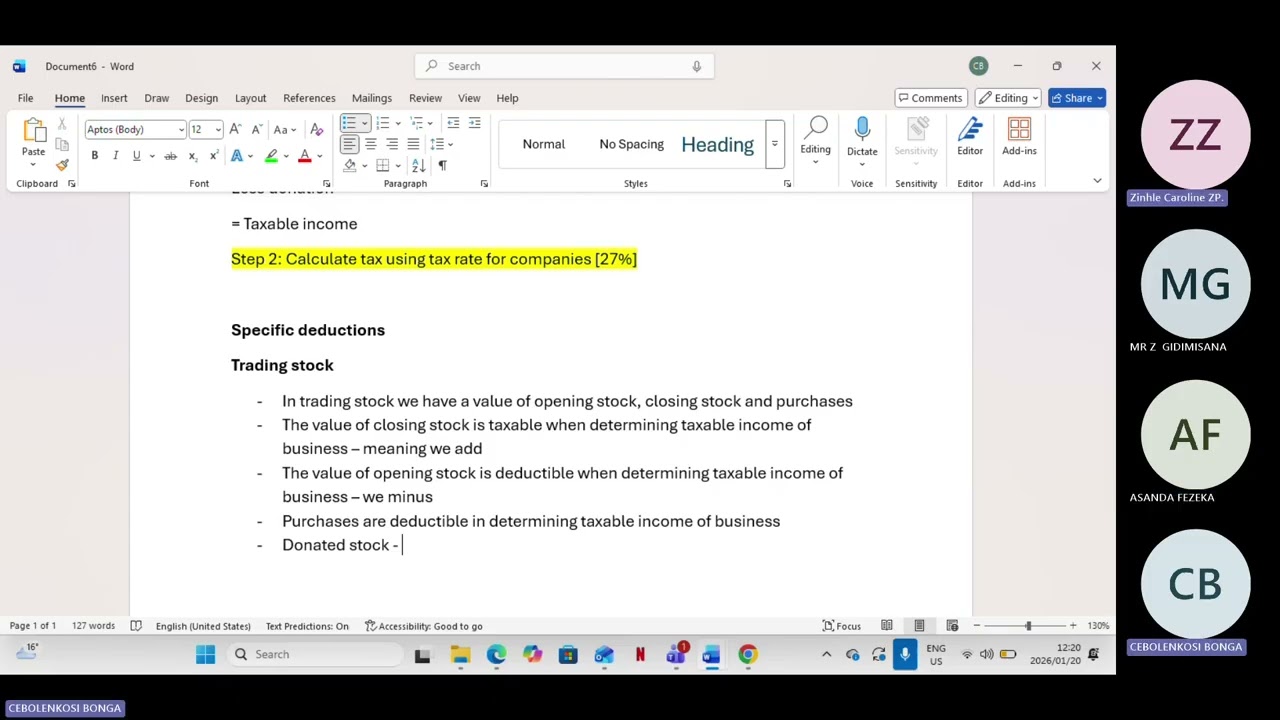Expand the multilevel list dropdown
The image size is (1280, 720).
tap(431, 123)
